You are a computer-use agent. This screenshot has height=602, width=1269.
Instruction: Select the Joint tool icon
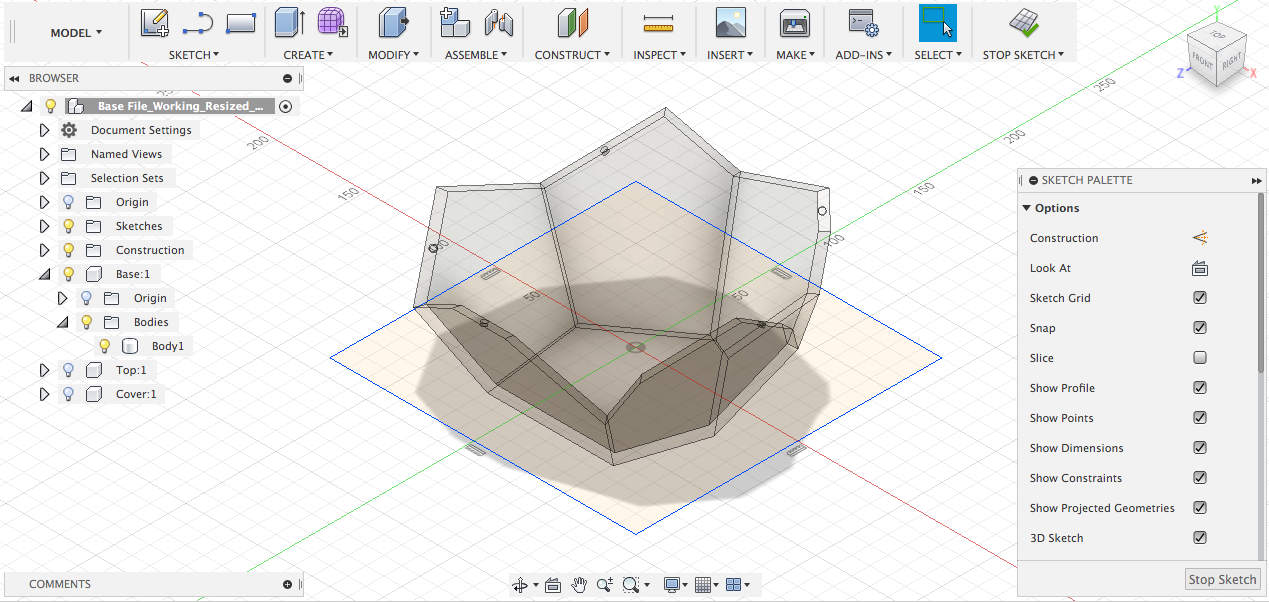point(498,22)
